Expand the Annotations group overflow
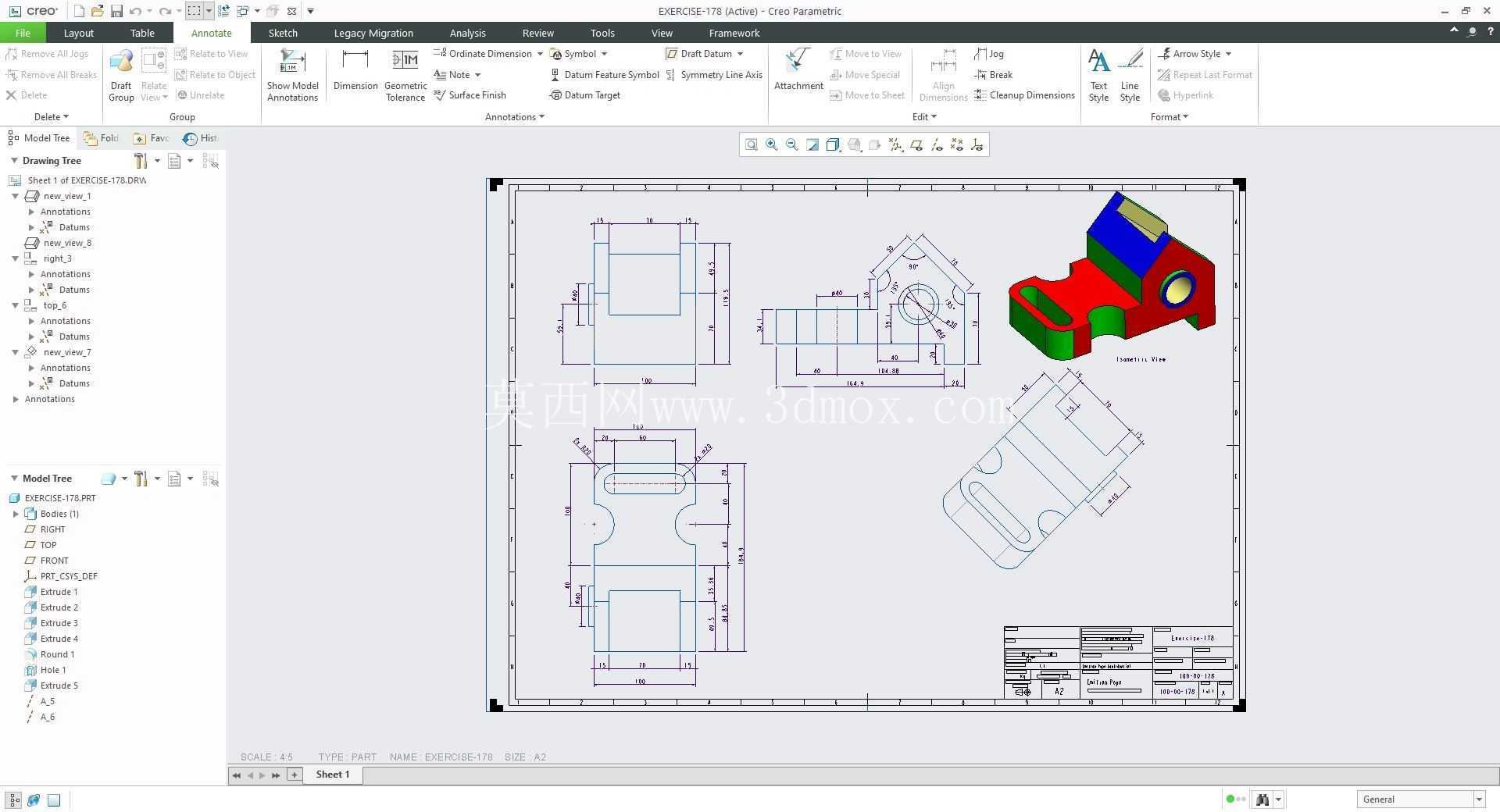This screenshot has width=1500, height=812. coord(515,117)
